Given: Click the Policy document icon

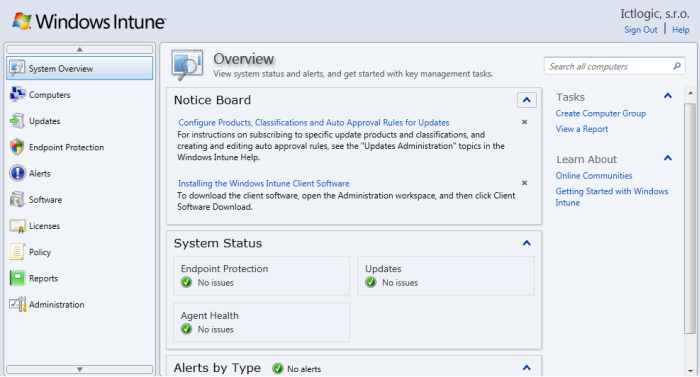Looking at the screenshot, I should [17, 252].
